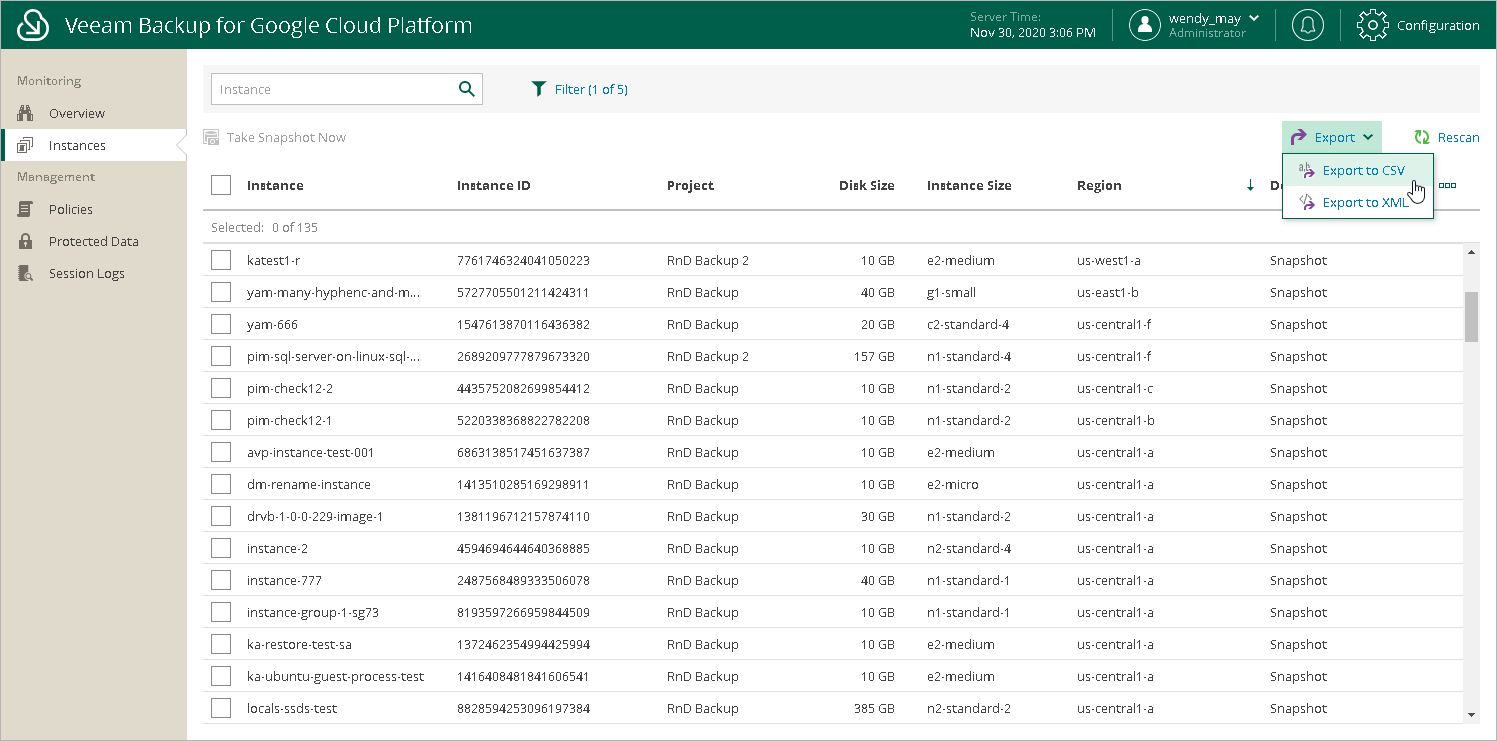This screenshot has width=1497, height=741.
Task: Click the Instance search field
Action: [x=330, y=89]
